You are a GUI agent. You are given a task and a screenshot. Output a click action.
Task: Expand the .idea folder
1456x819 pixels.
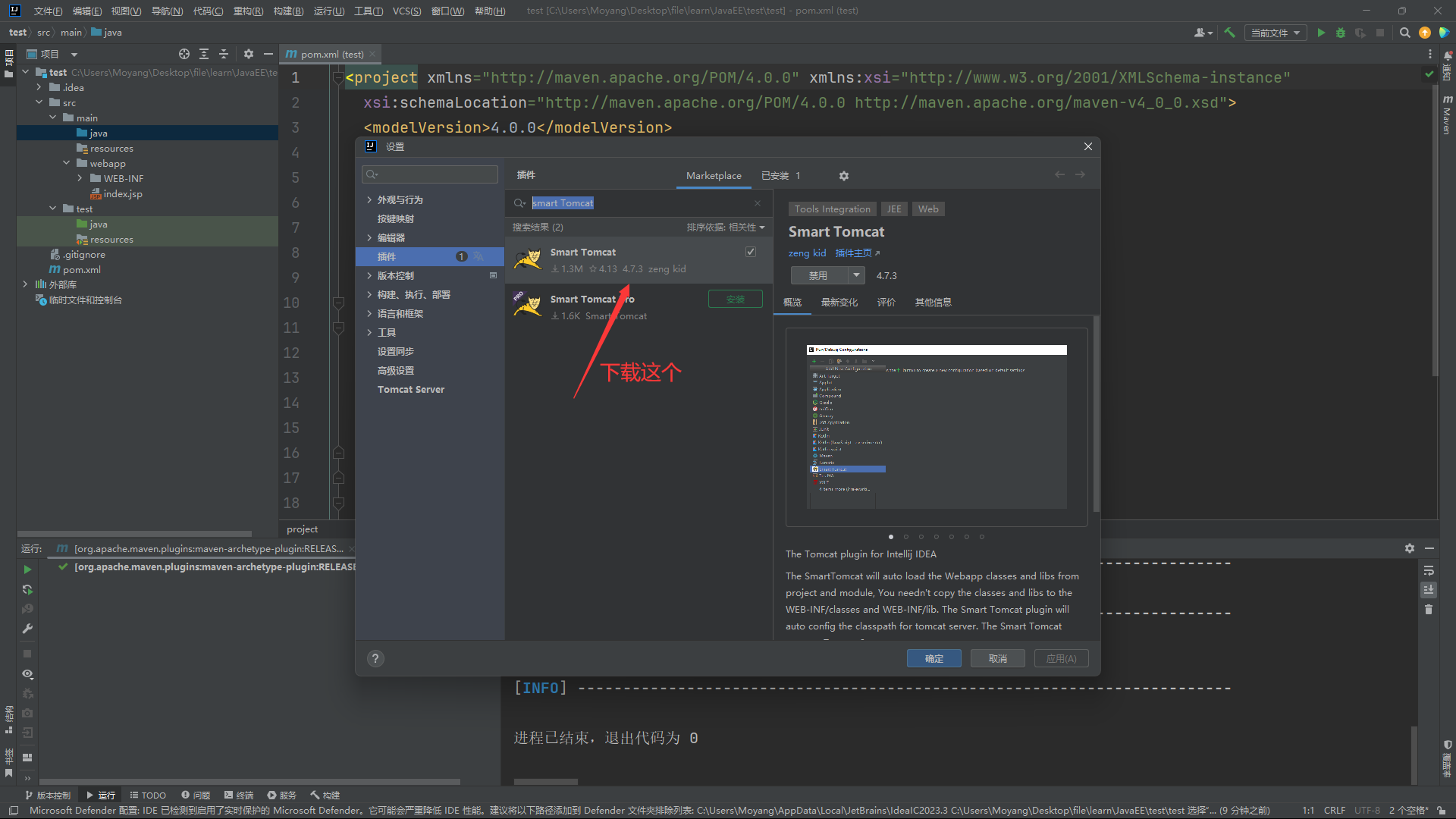pos(39,87)
